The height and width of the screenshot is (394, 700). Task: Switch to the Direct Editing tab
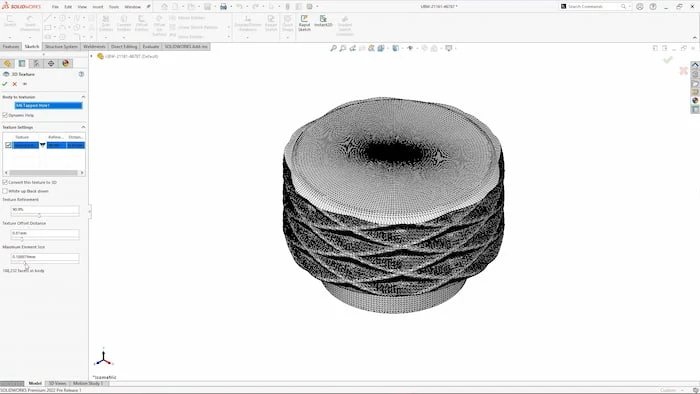[x=124, y=46]
